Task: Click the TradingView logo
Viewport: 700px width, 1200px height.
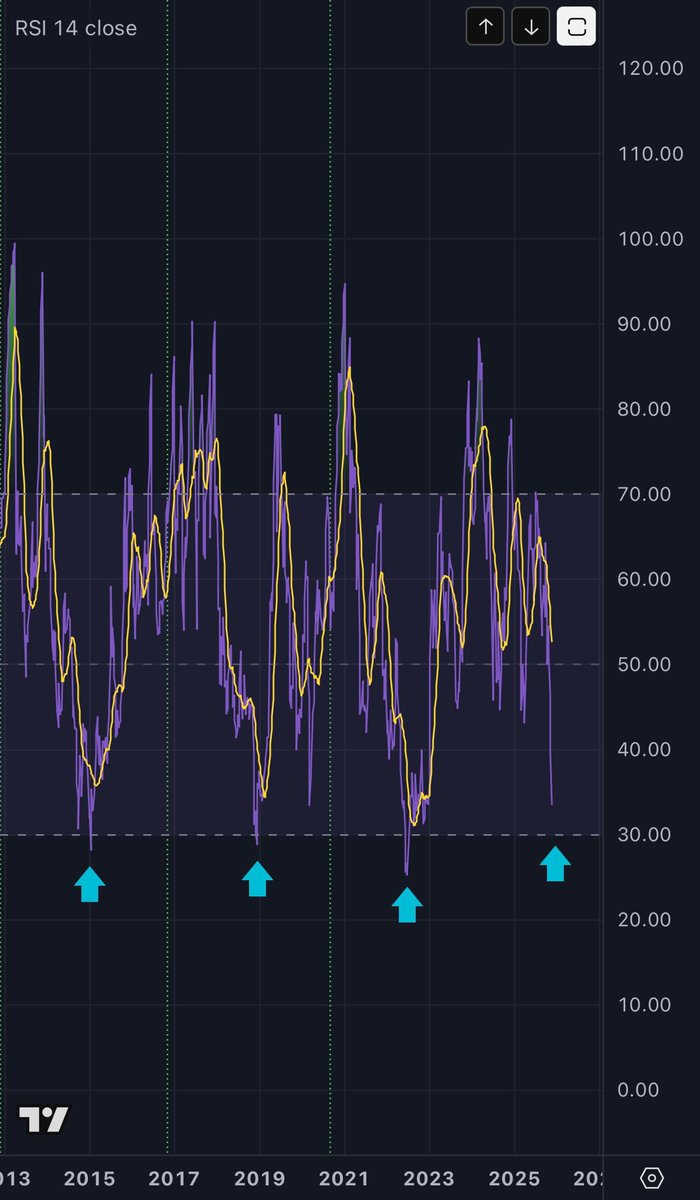Action: point(44,1120)
